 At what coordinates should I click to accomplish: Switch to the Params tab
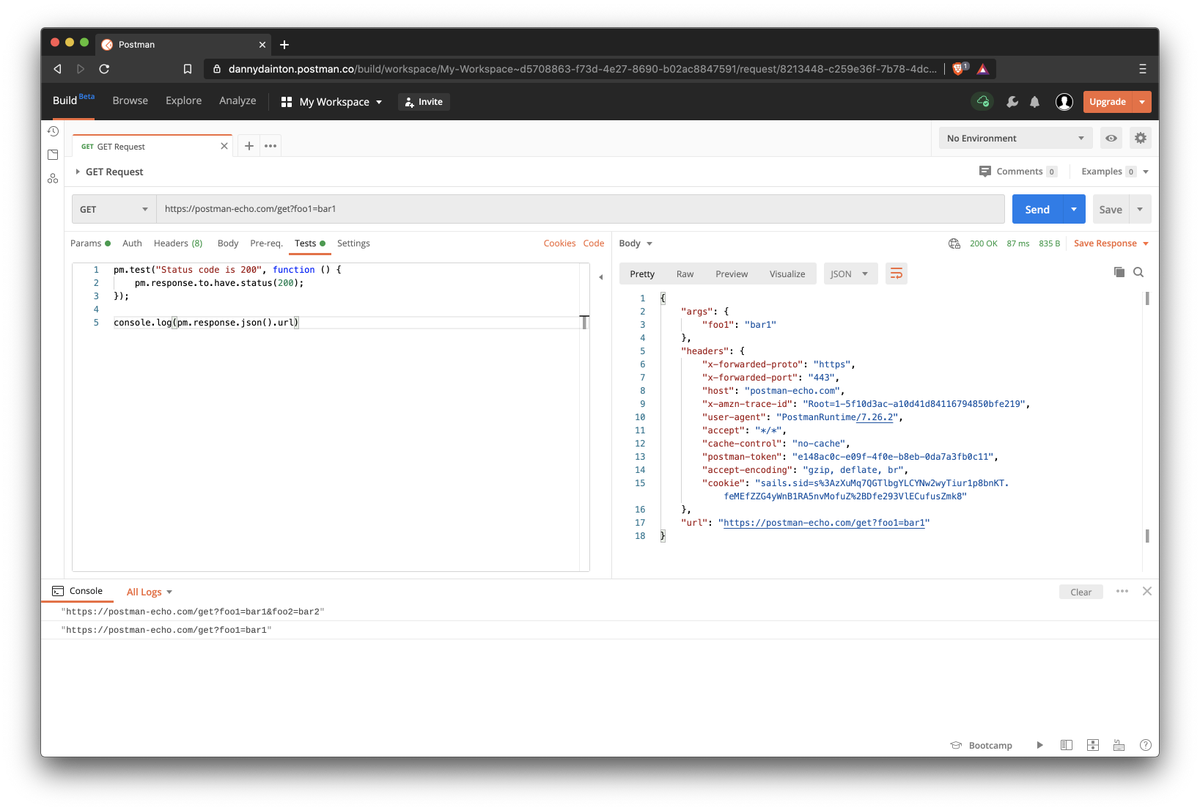(90, 243)
